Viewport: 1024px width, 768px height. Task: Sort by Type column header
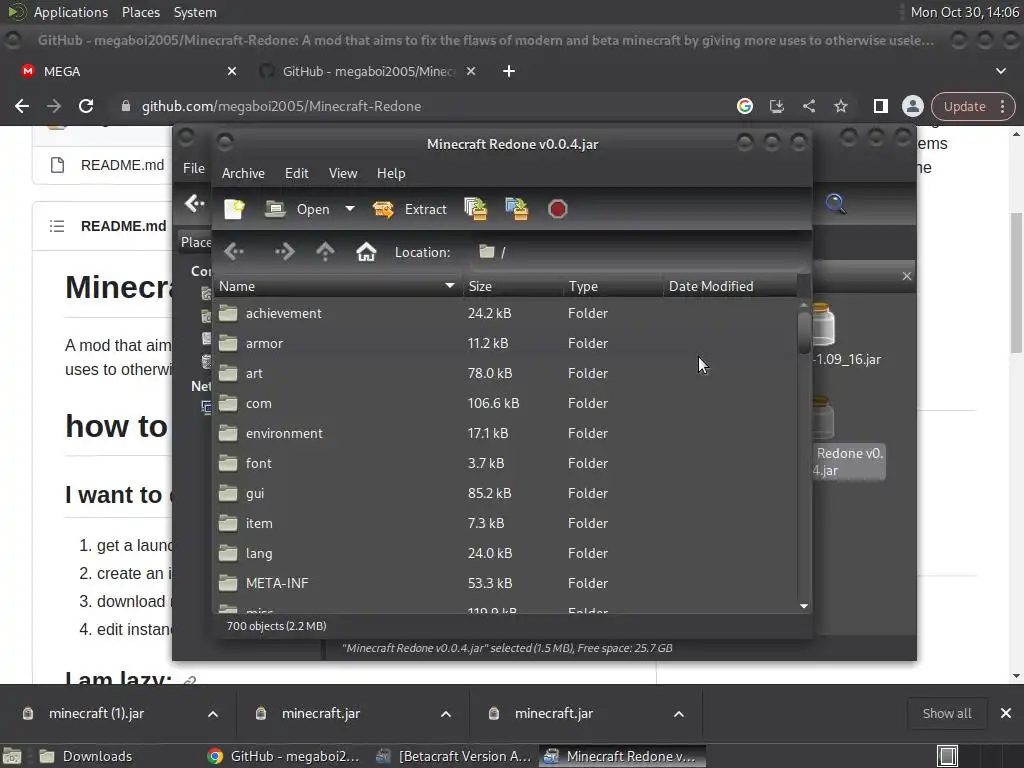coord(613,286)
